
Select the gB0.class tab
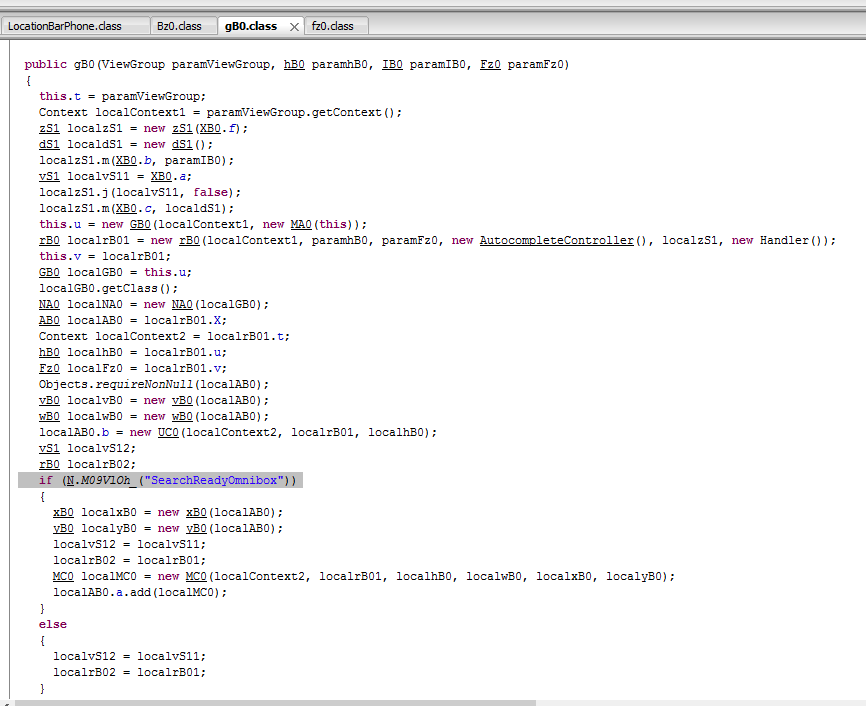[x=251, y=26]
